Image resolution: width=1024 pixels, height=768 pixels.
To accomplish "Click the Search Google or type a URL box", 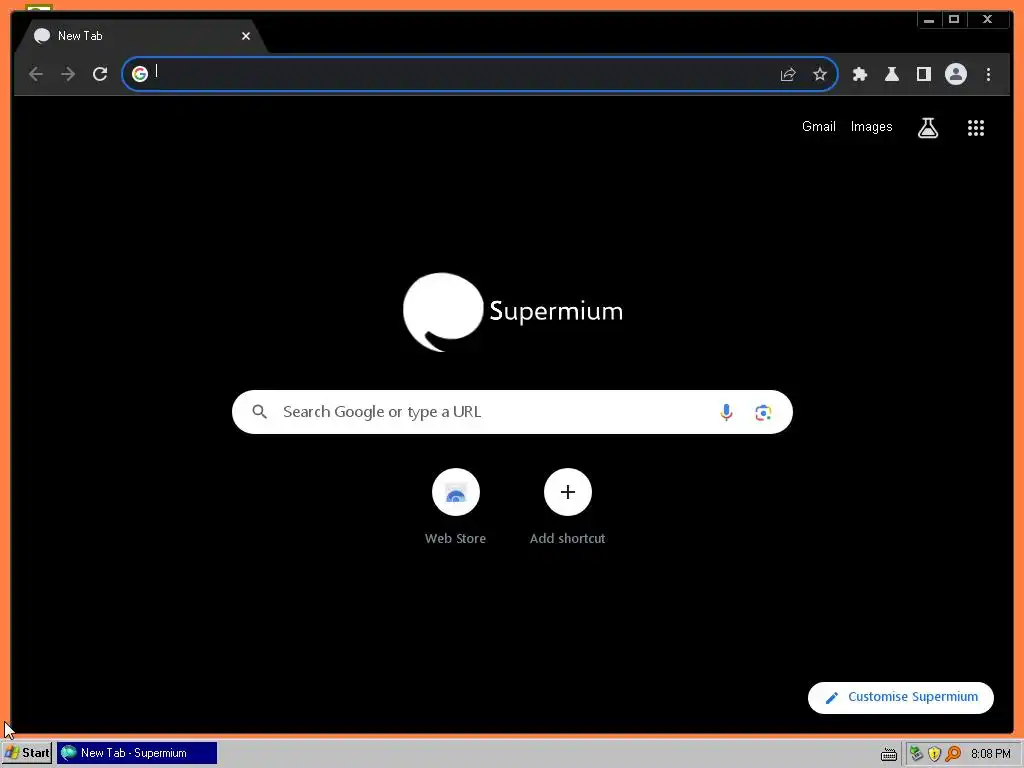I will tap(512, 412).
